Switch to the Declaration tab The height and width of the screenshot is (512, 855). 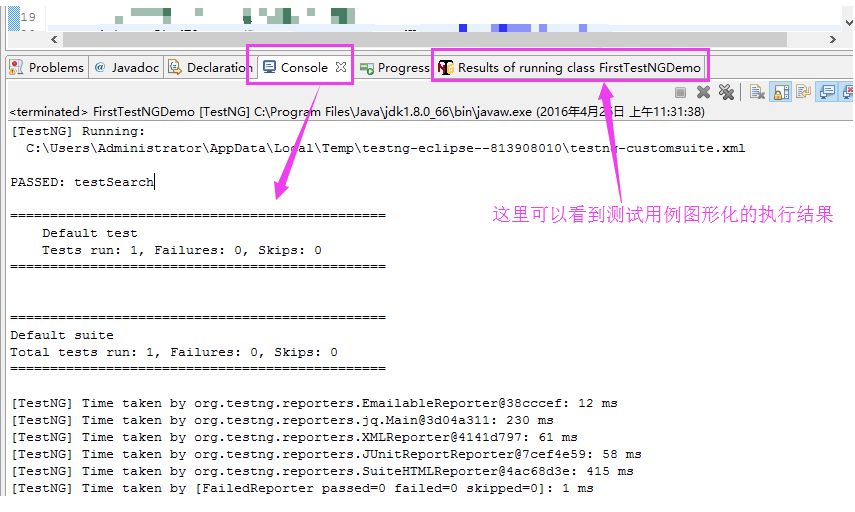[x=210, y=68]
